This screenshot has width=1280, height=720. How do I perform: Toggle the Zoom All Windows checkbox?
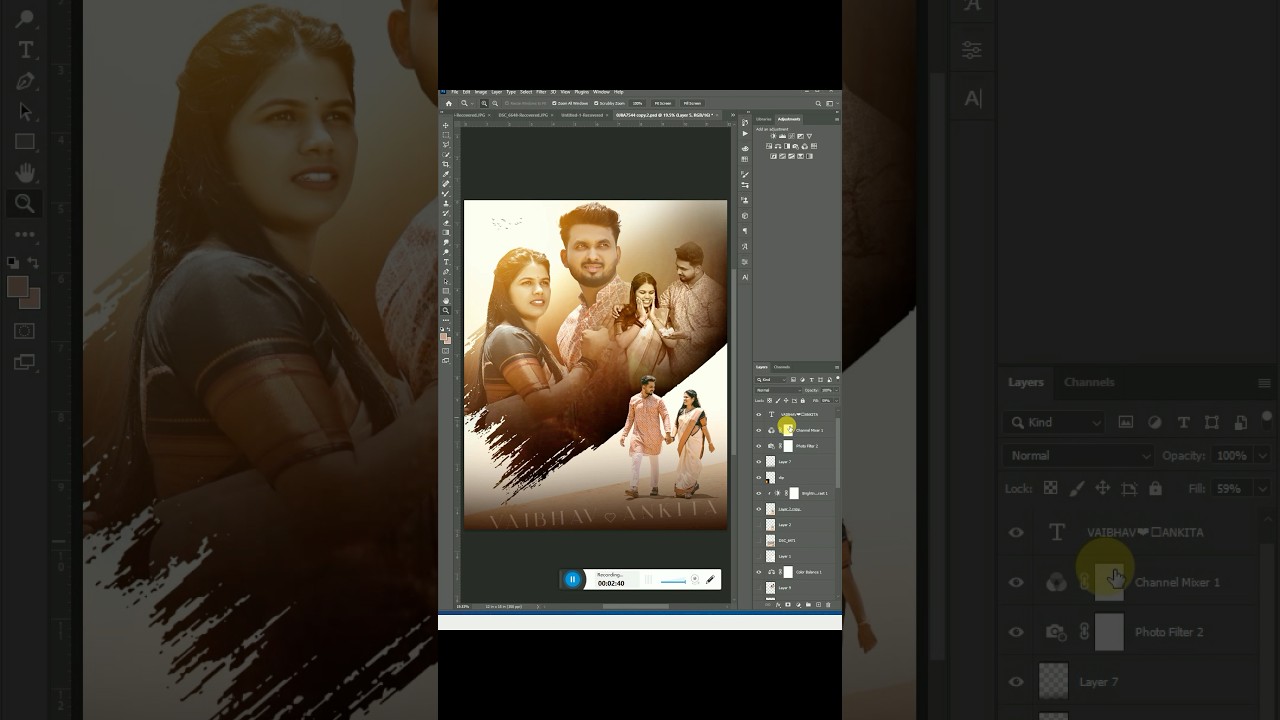tap(554, 103)
